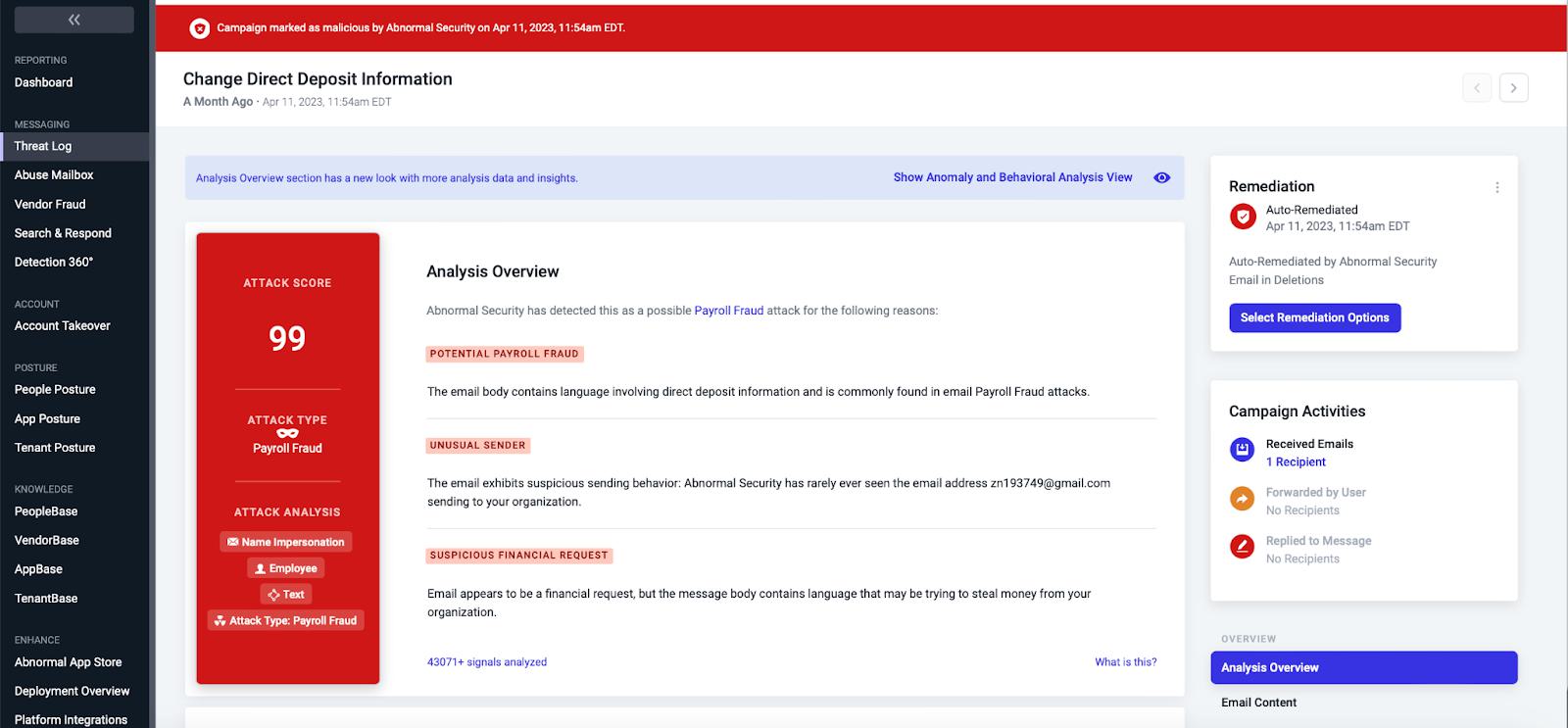This screenshot has width=1568, height=728.
Task: Go to the previous threat with left chevron
Action: 1477,87
